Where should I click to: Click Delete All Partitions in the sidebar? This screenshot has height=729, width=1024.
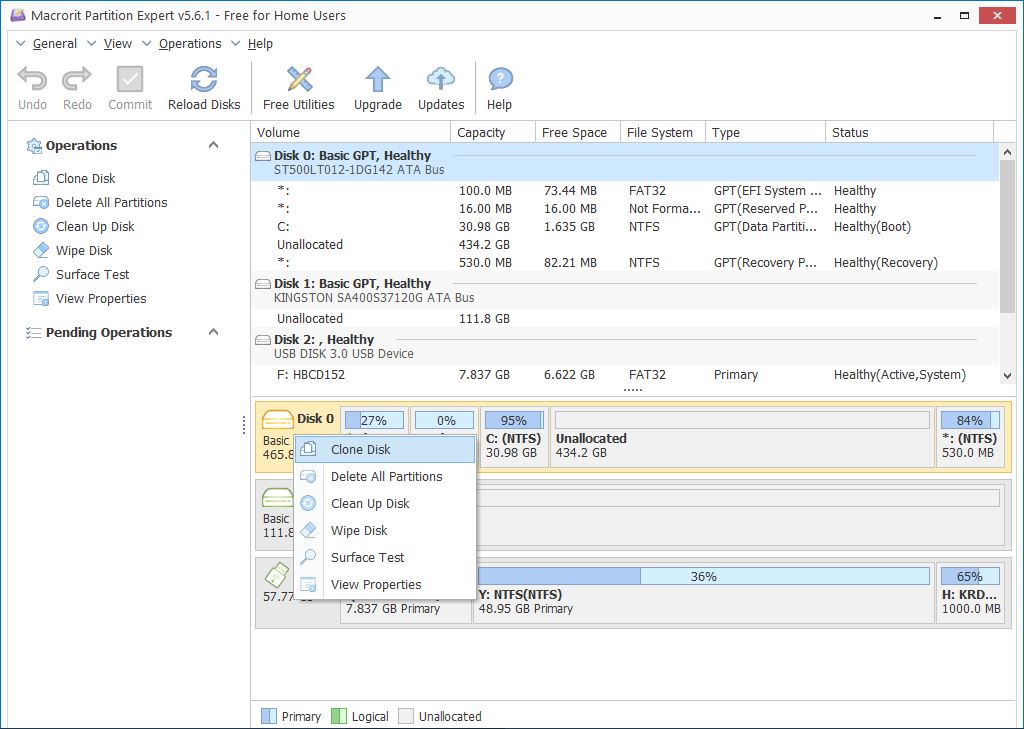(x=111, y=202)
